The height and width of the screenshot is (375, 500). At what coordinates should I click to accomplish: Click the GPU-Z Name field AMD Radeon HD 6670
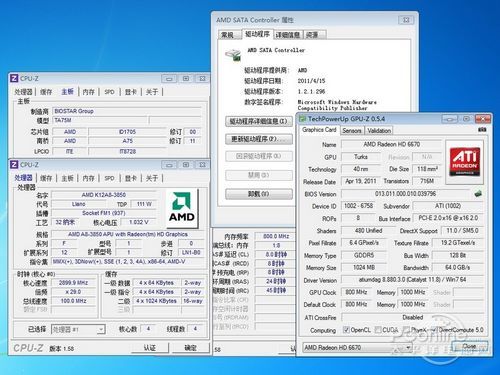[392, 144]
